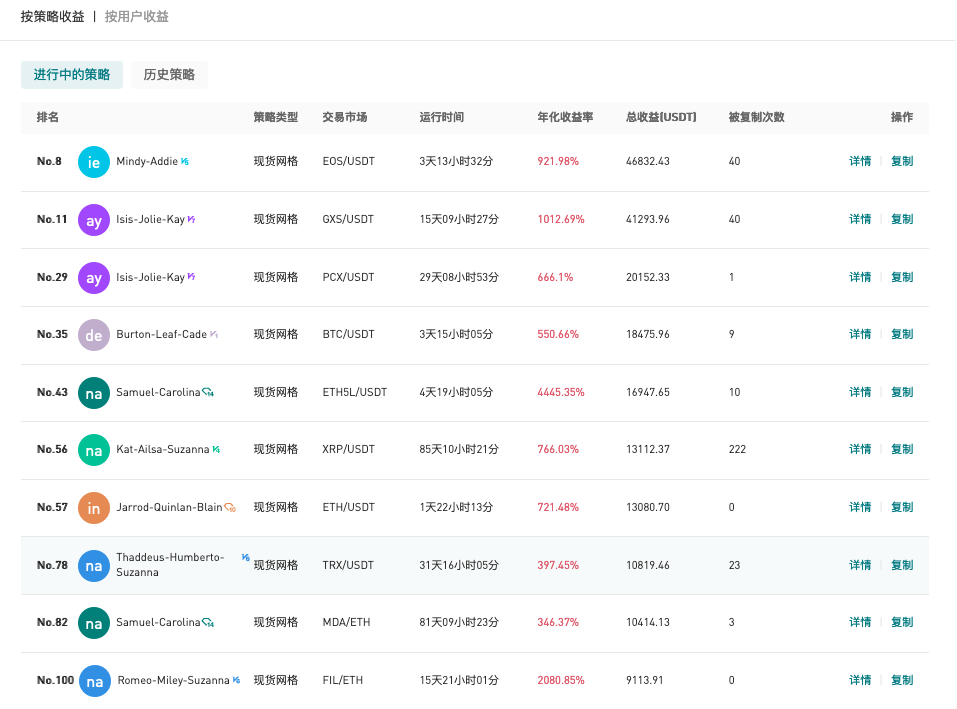This screenshot has width=957, height=709.
Task: Click Jarrod-Quinlan-Blain's orange 'in' avatar
Action: pyautogui.click(x=93, y=508)
